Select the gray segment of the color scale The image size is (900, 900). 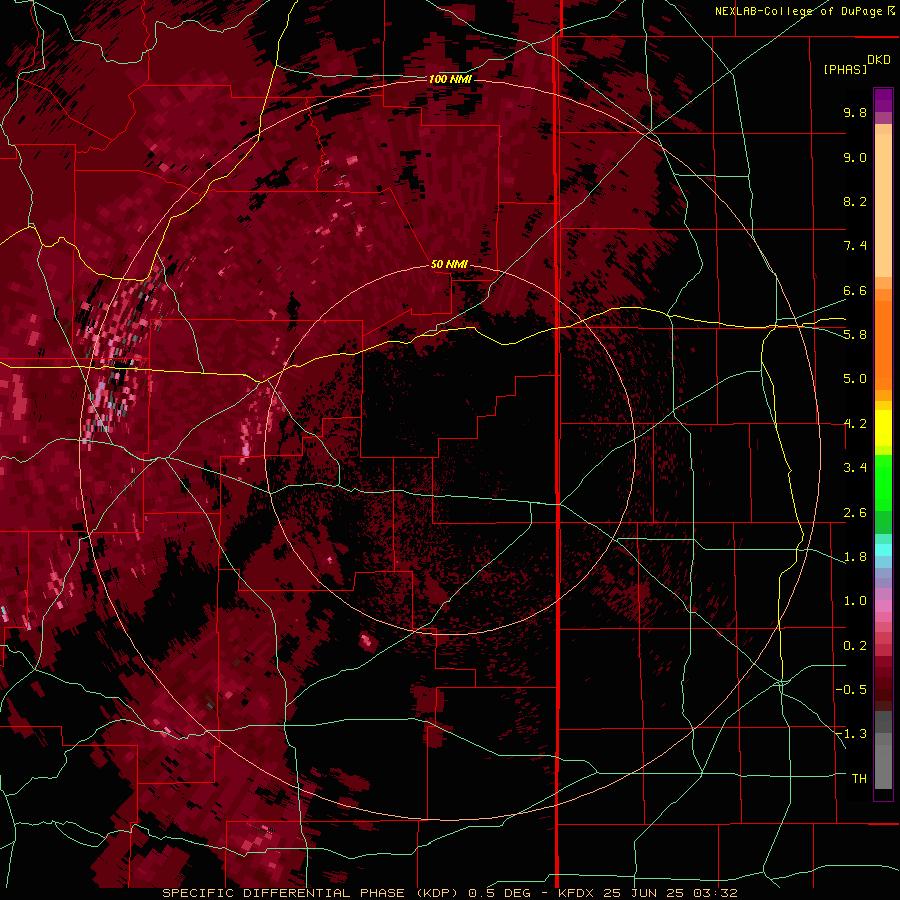click(x=883, y=752)
